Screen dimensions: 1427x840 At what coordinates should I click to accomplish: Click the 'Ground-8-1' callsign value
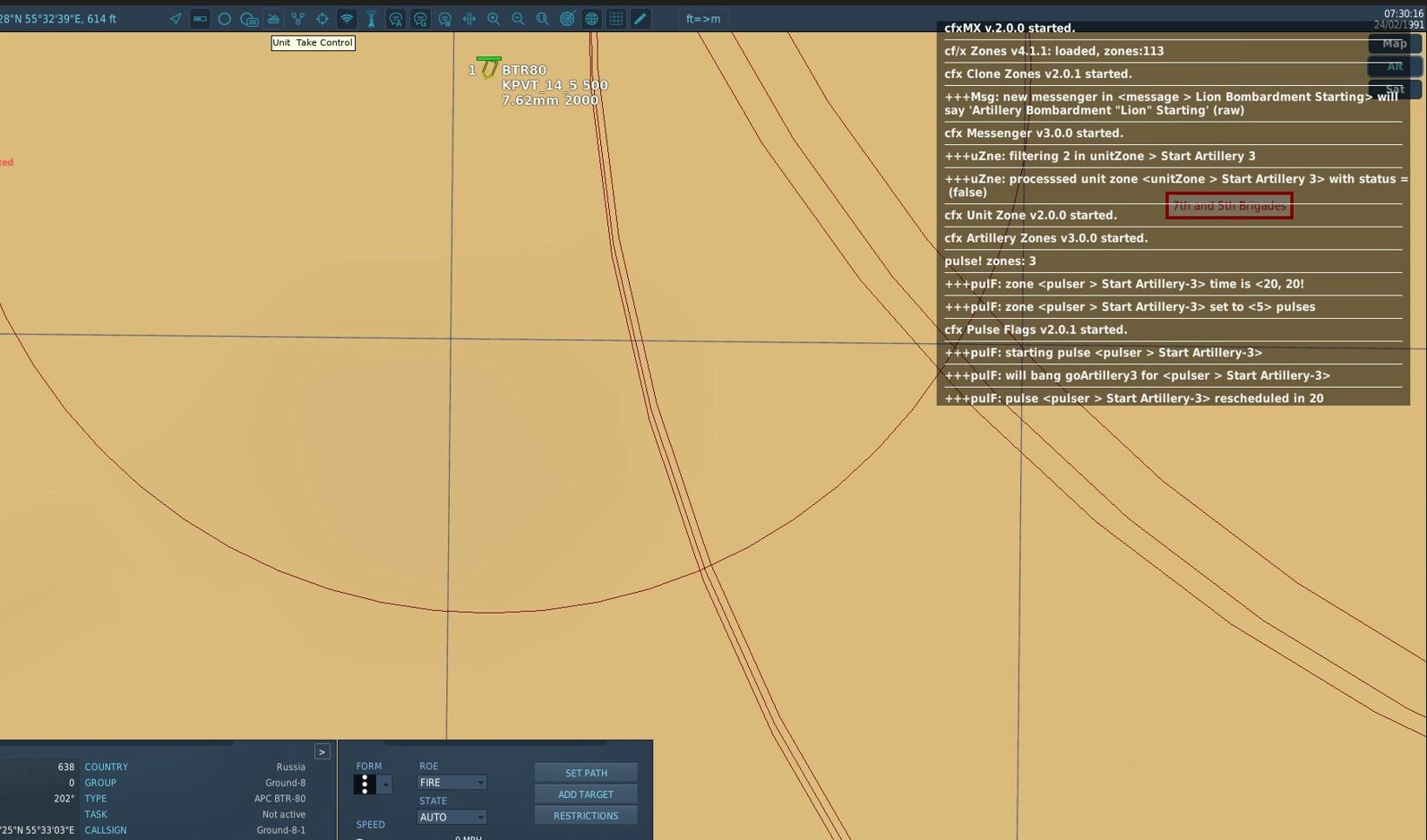click(280, 830)
